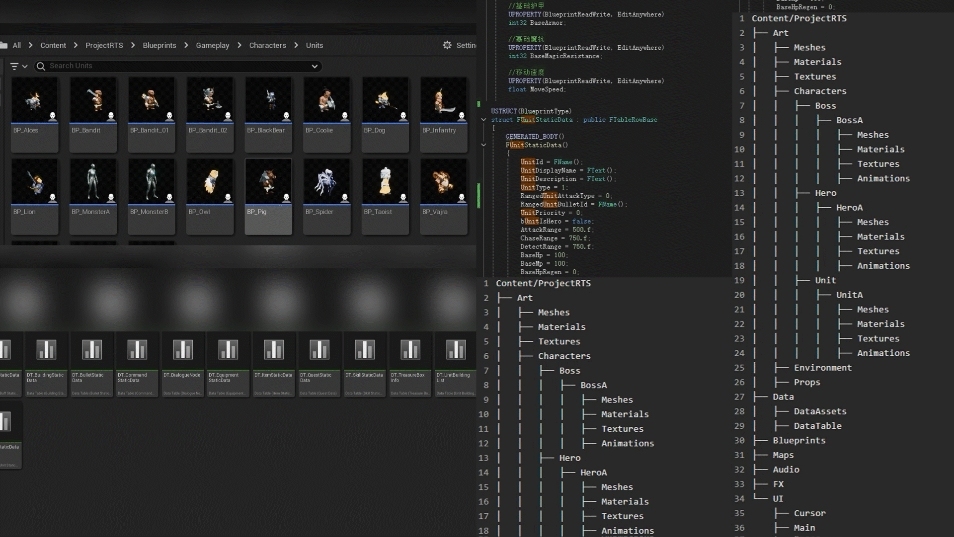The width and height of the screenshot is (954, 537).
Task: Open the filter options dropdown beside search
Action: pyautogui.click(x=19, y=66)
